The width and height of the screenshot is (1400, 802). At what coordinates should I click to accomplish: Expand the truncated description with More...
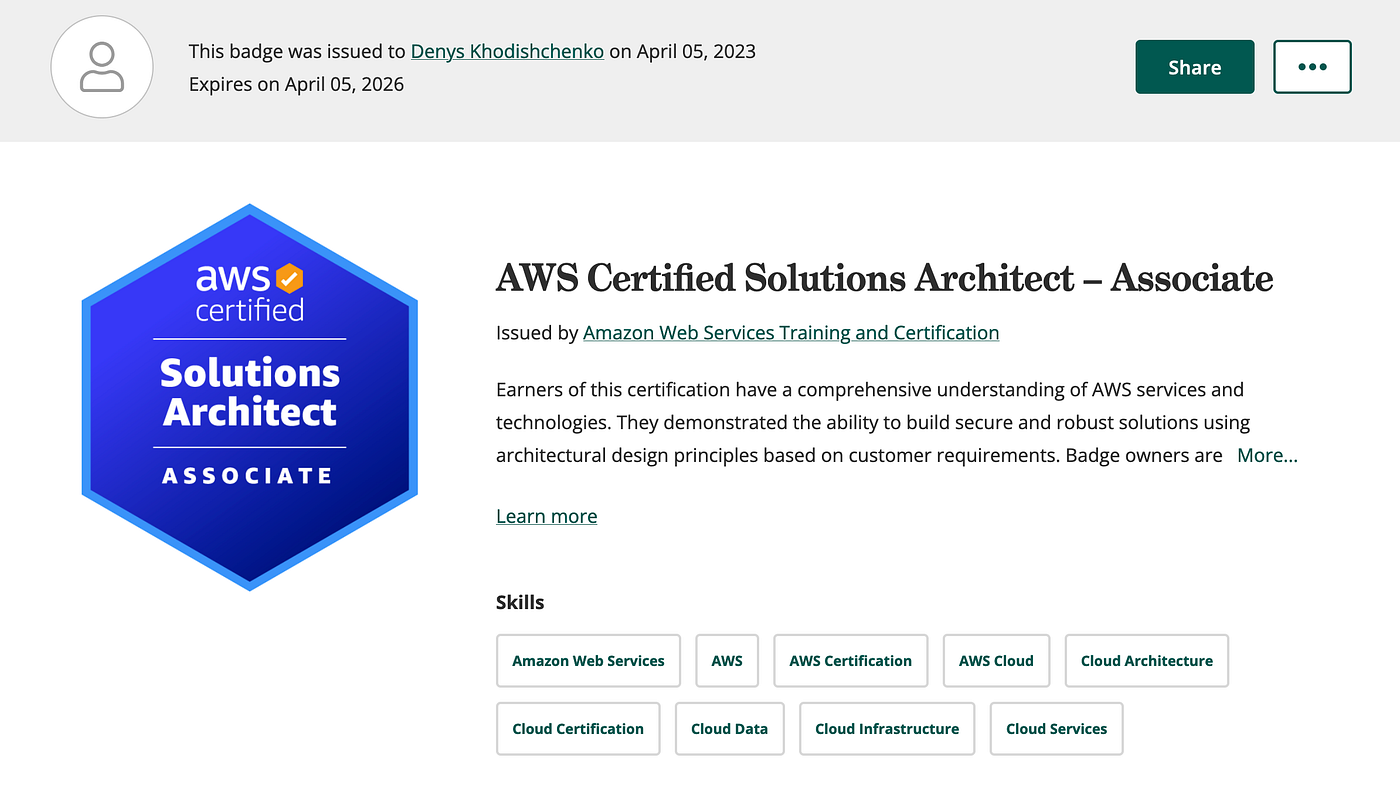(1267, 455)
